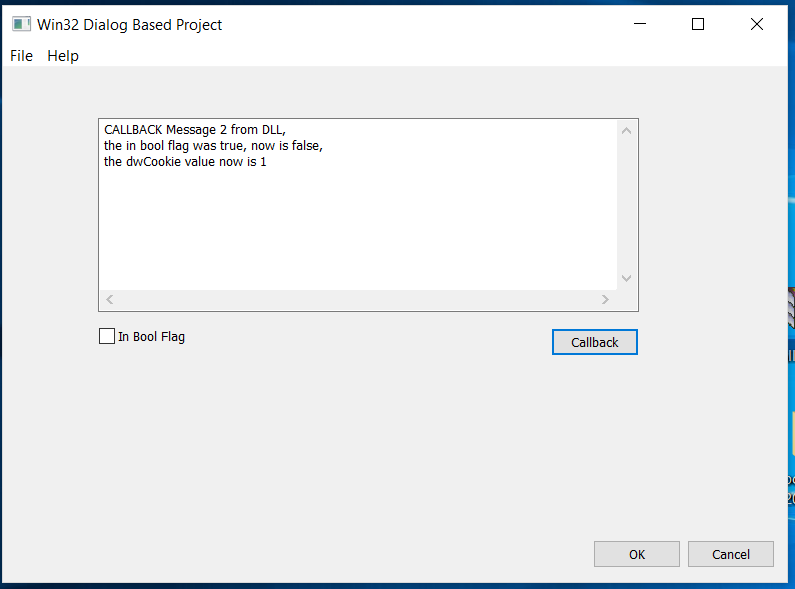
Task: Click the vertical scrollbar track of message box
Action: coord(627,205)
